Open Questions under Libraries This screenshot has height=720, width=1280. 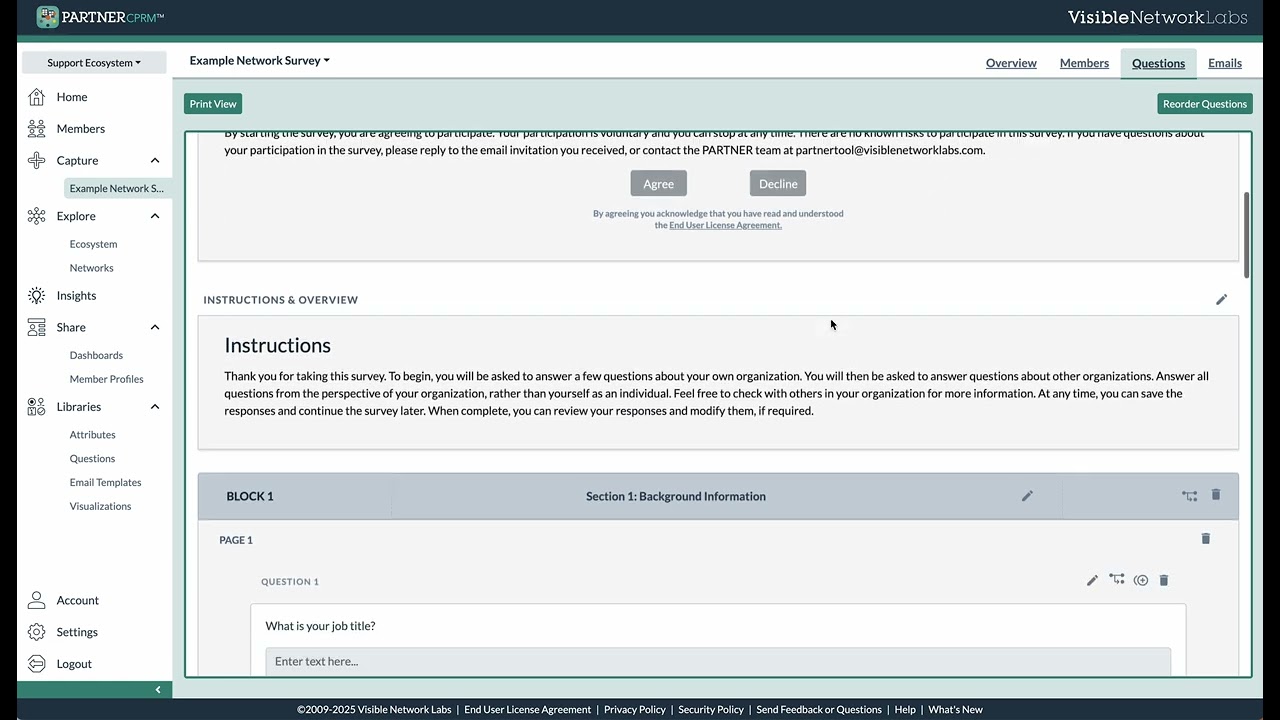click(92, 459)
